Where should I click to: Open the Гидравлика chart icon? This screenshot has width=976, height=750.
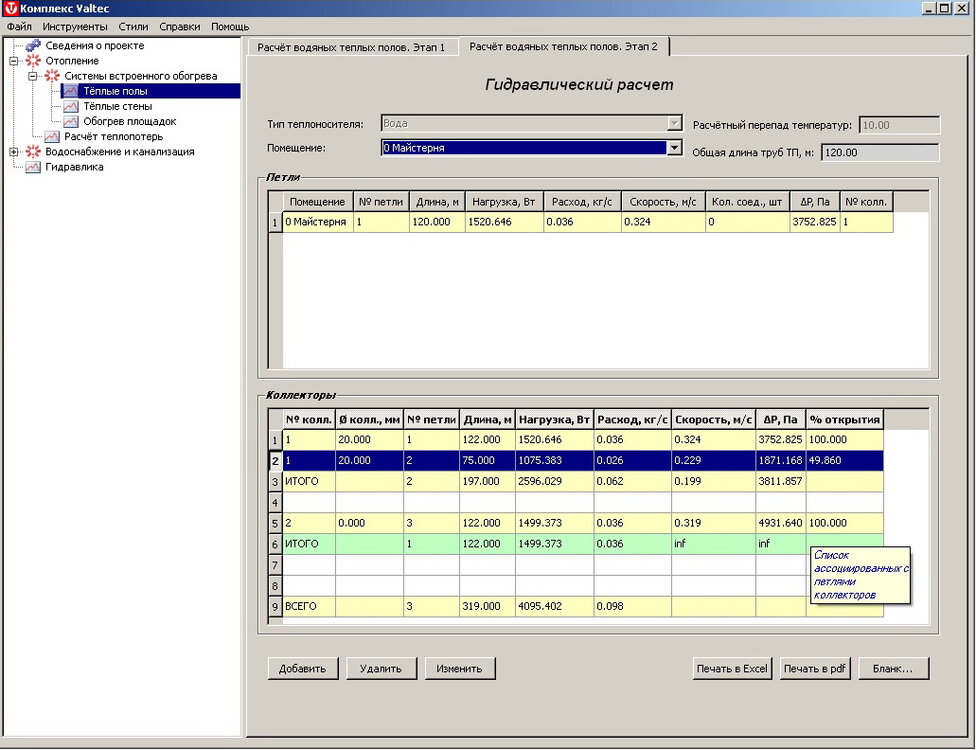[33, 167]
